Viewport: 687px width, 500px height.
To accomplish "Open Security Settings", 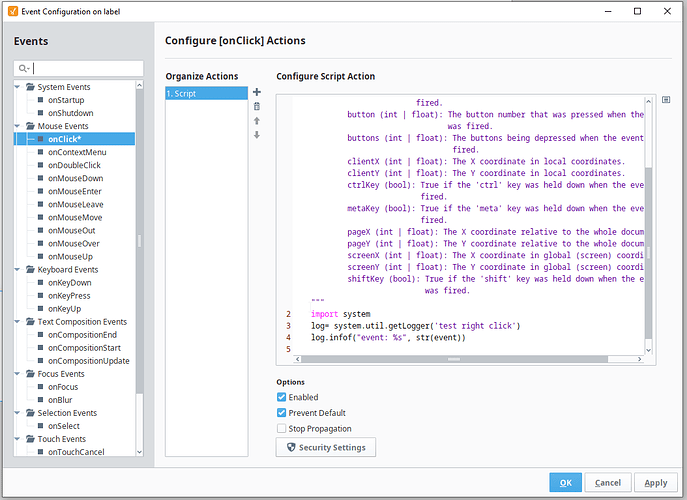I will [326, 447].
